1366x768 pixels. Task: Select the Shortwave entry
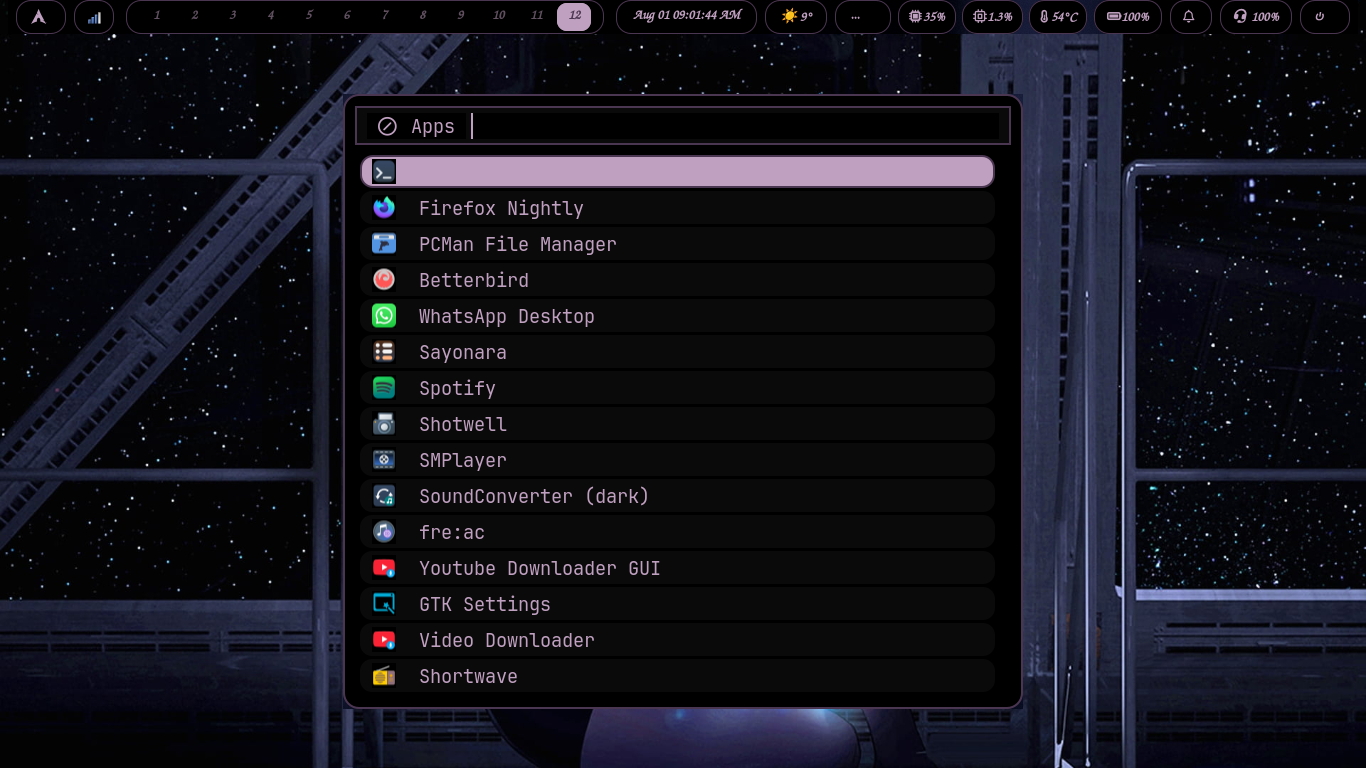[678, 676]
